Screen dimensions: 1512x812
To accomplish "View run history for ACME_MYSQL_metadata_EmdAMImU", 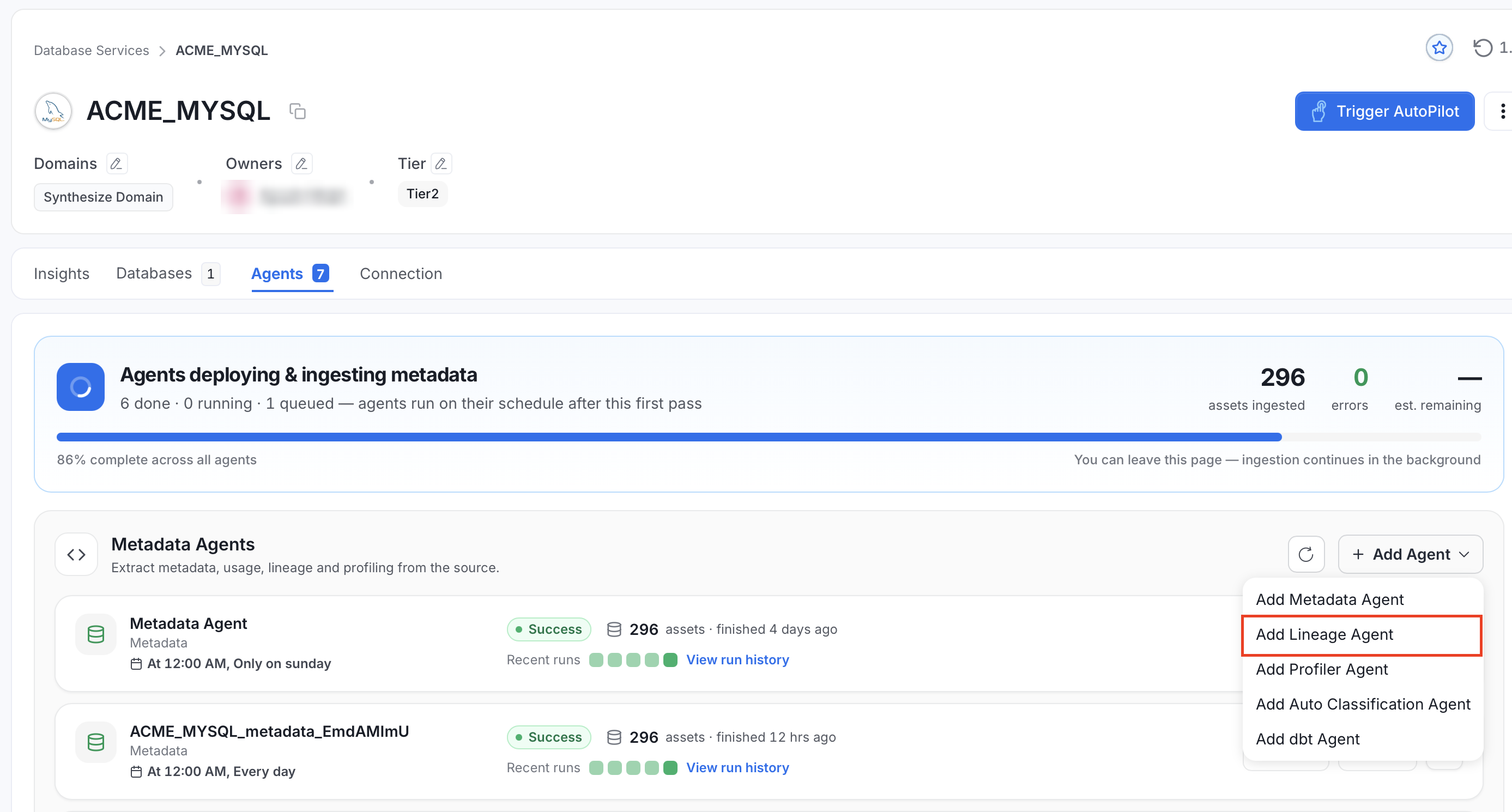I will click(x=738, y=768).
